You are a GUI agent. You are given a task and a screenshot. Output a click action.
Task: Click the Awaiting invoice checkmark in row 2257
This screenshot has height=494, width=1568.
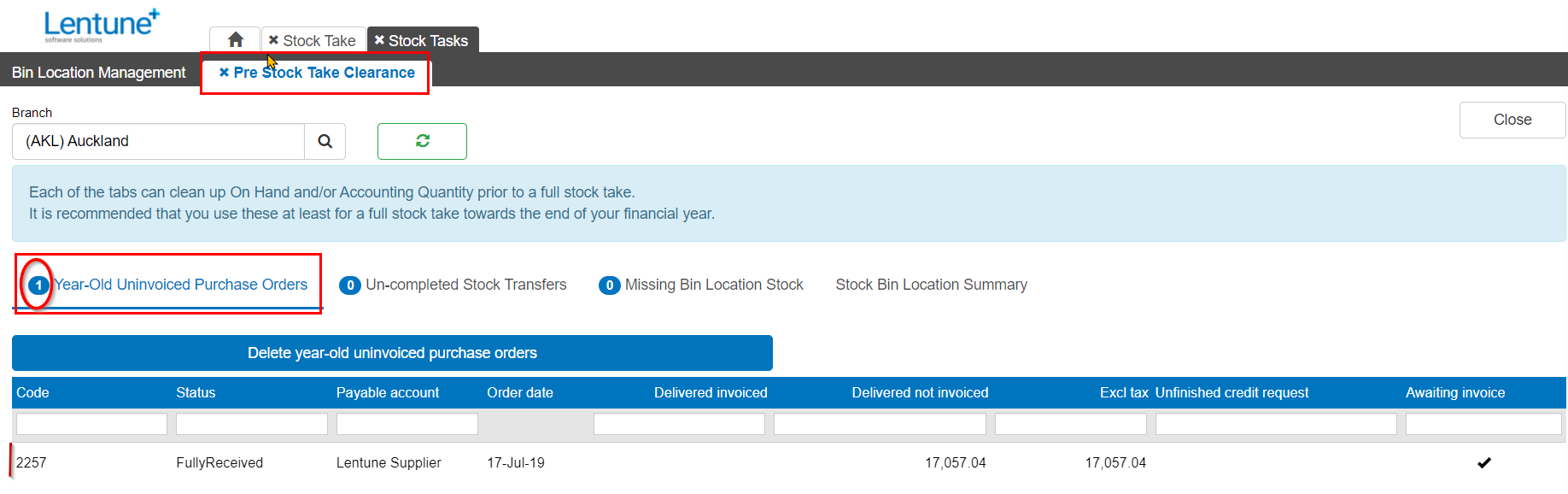1483,462
